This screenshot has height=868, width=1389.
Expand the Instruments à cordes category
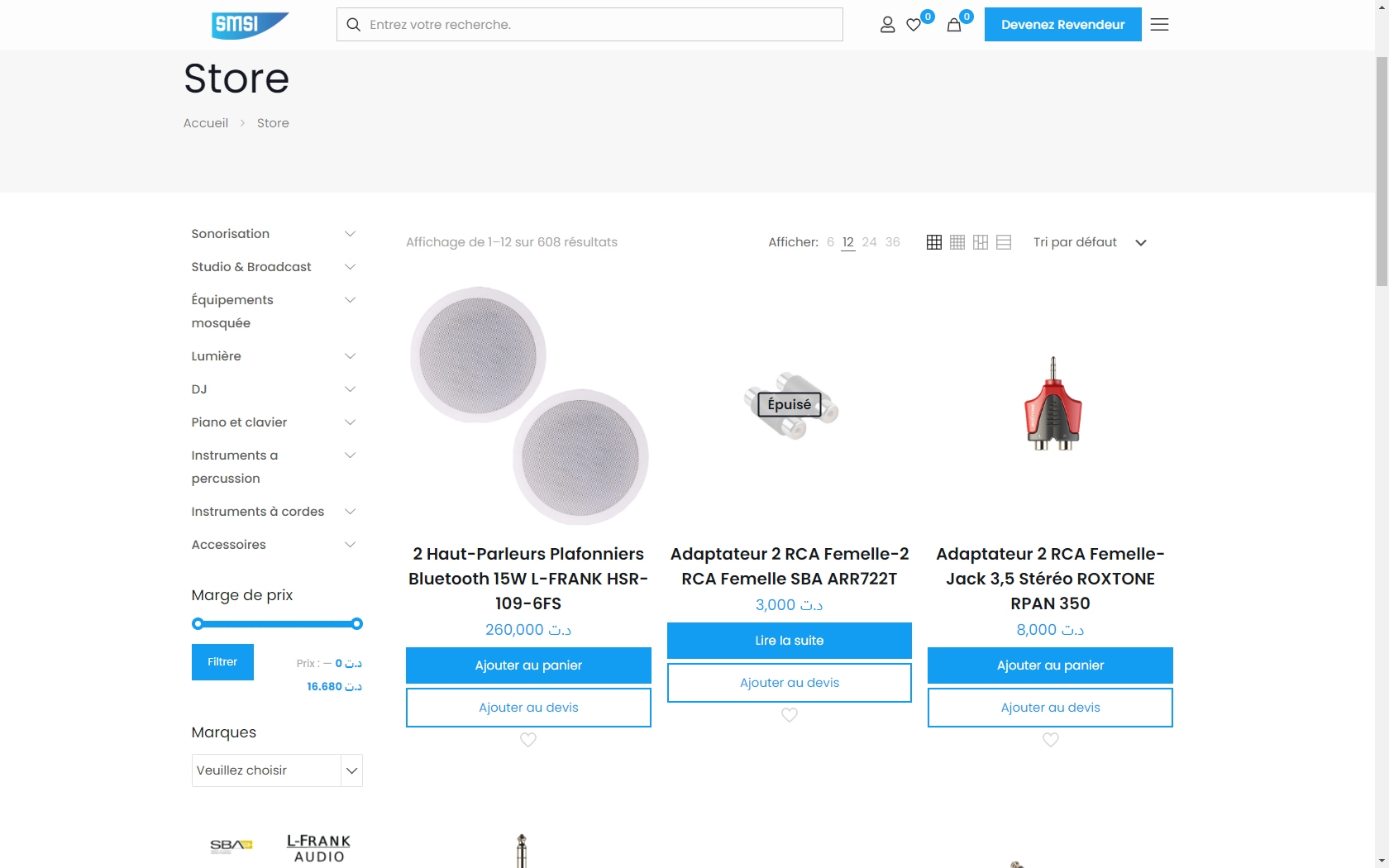[350, 512]
